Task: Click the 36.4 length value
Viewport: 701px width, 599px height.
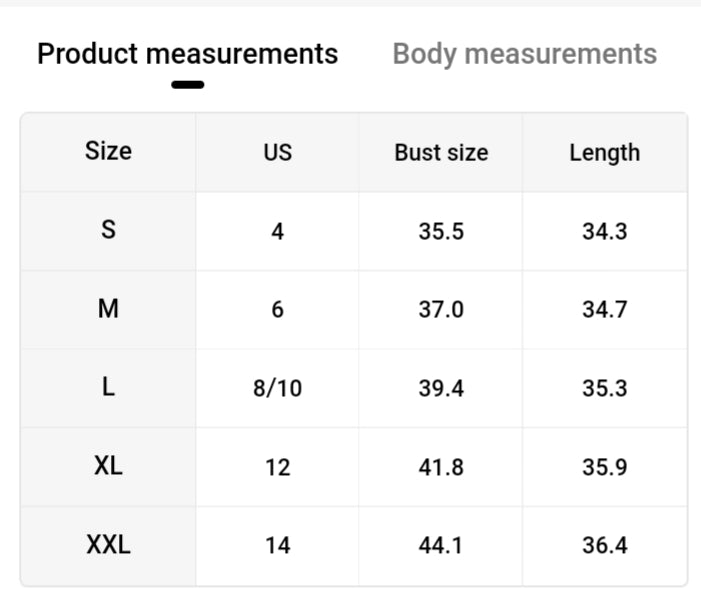Action: 604,546
